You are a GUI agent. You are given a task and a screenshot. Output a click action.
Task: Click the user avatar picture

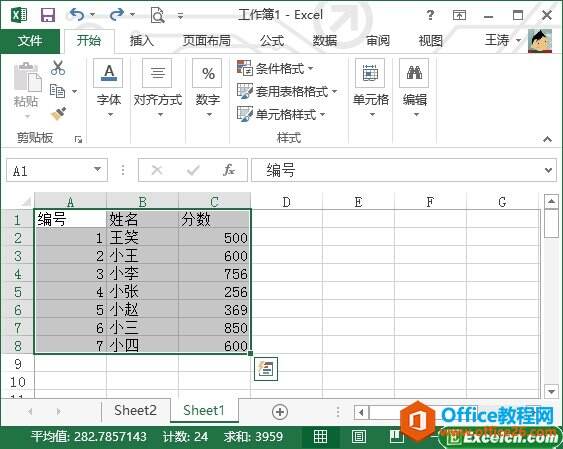(x=540, y=41)
